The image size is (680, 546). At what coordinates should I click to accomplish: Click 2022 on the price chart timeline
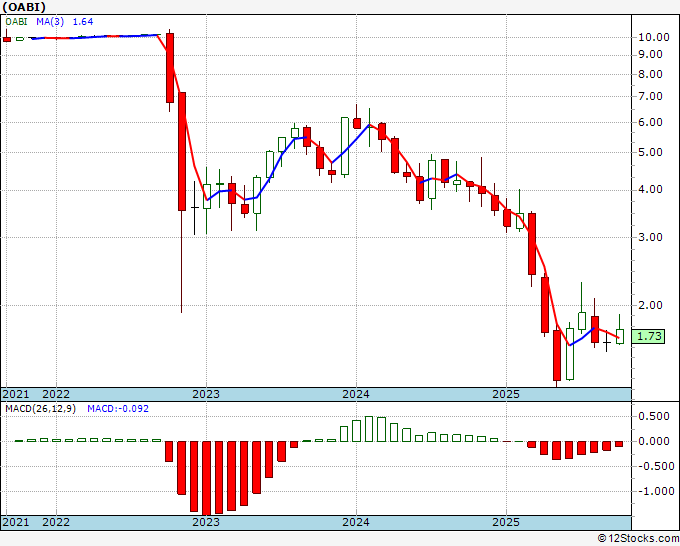point(56,394)
